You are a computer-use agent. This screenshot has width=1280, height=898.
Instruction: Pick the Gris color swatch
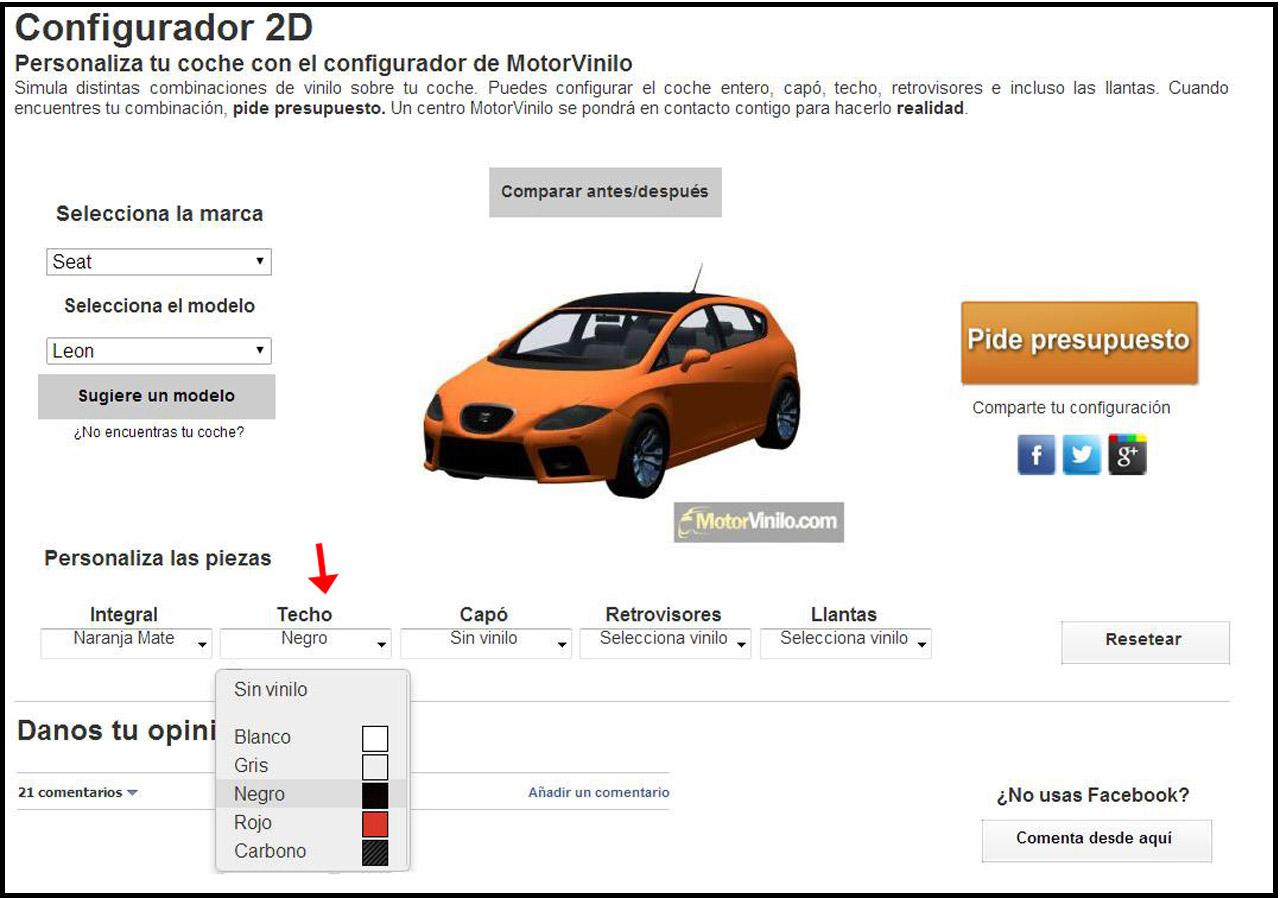coord(375,767)
